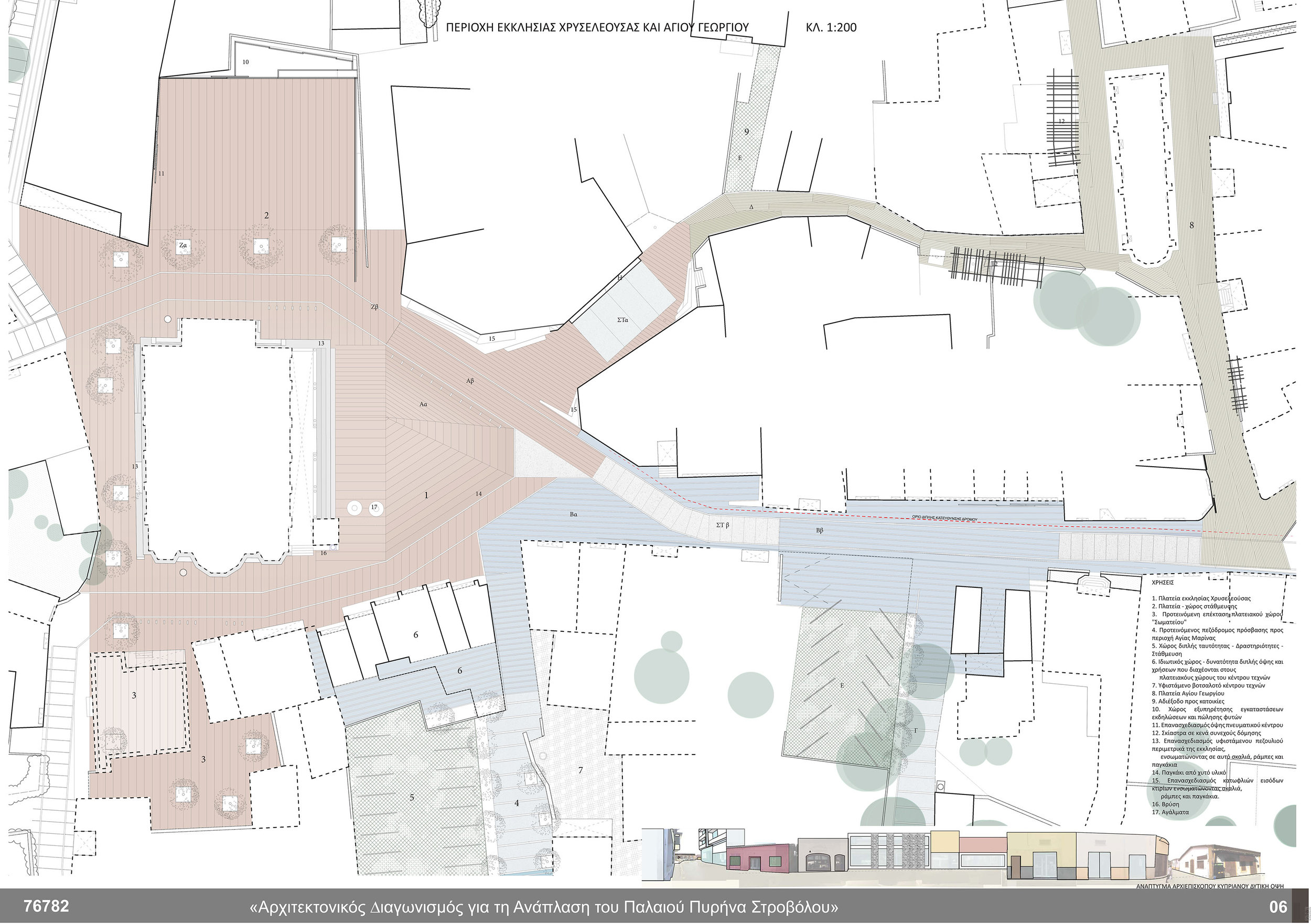The height and width of the screenshot is (924, 1311).
Task: Click plan number '8' on Agios Georgios square
Action: click(x=1191, y=225)
